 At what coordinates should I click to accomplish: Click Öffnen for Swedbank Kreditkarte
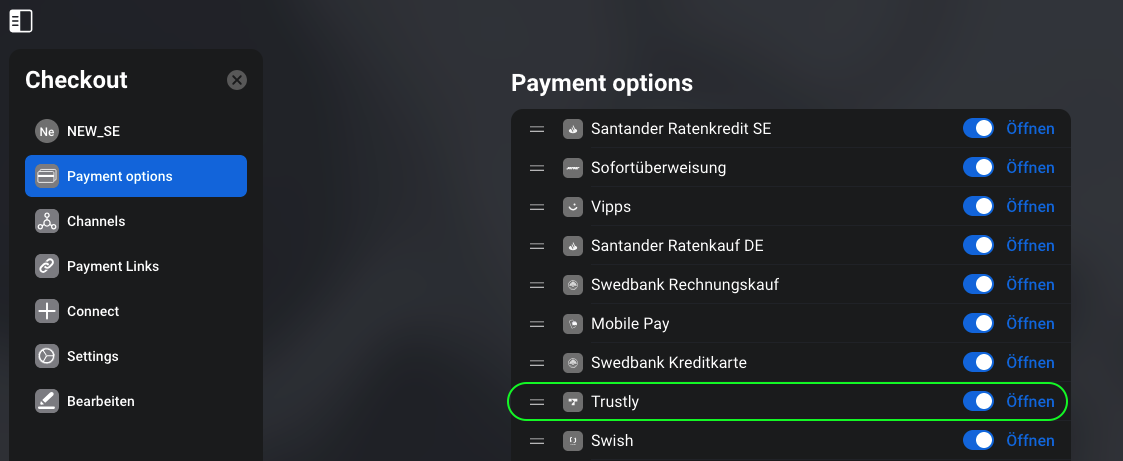click(1030, 362)
